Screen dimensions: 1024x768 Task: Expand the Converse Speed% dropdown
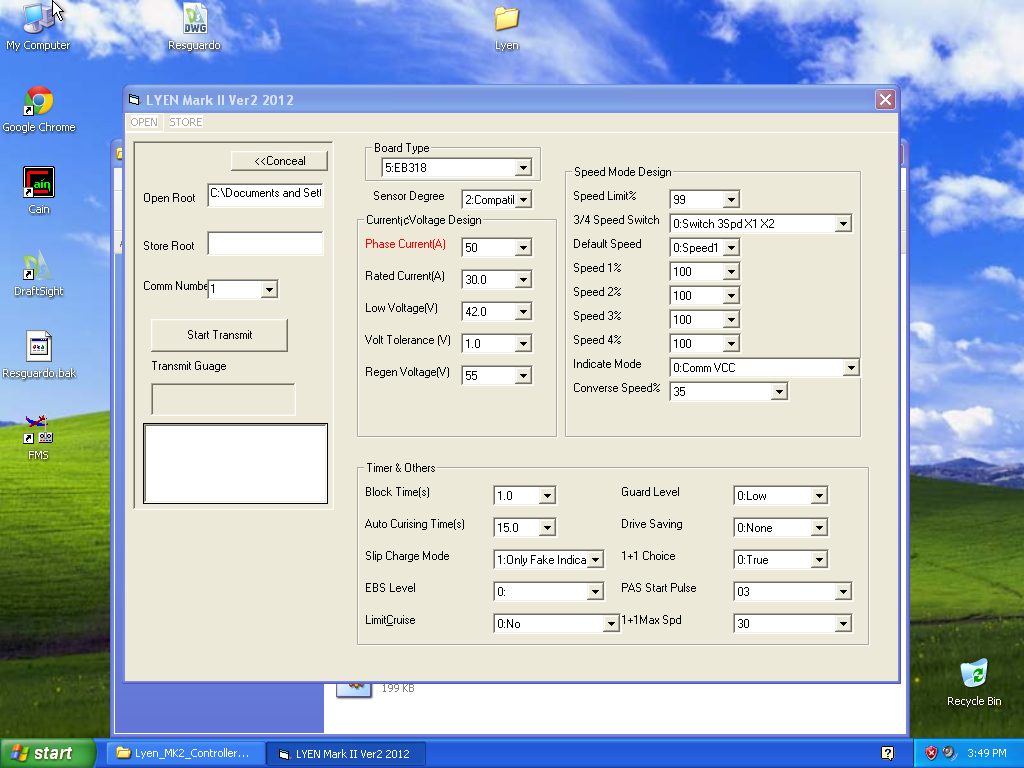click(x=778, y=392)
